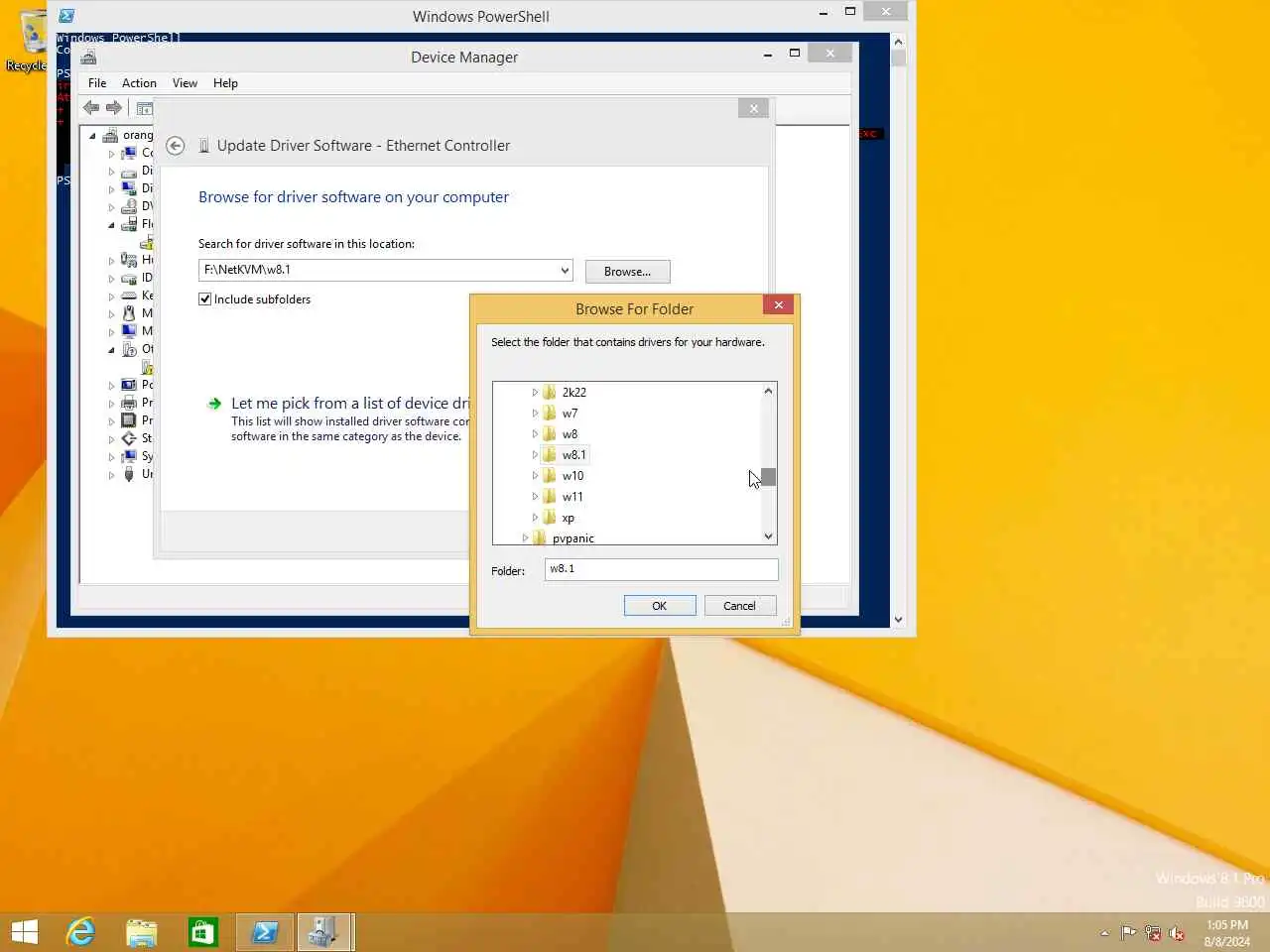The height and width of the screenshot is (952, 1270).
Task: Click the Device Manager taskbar icon
Action: 324,932
